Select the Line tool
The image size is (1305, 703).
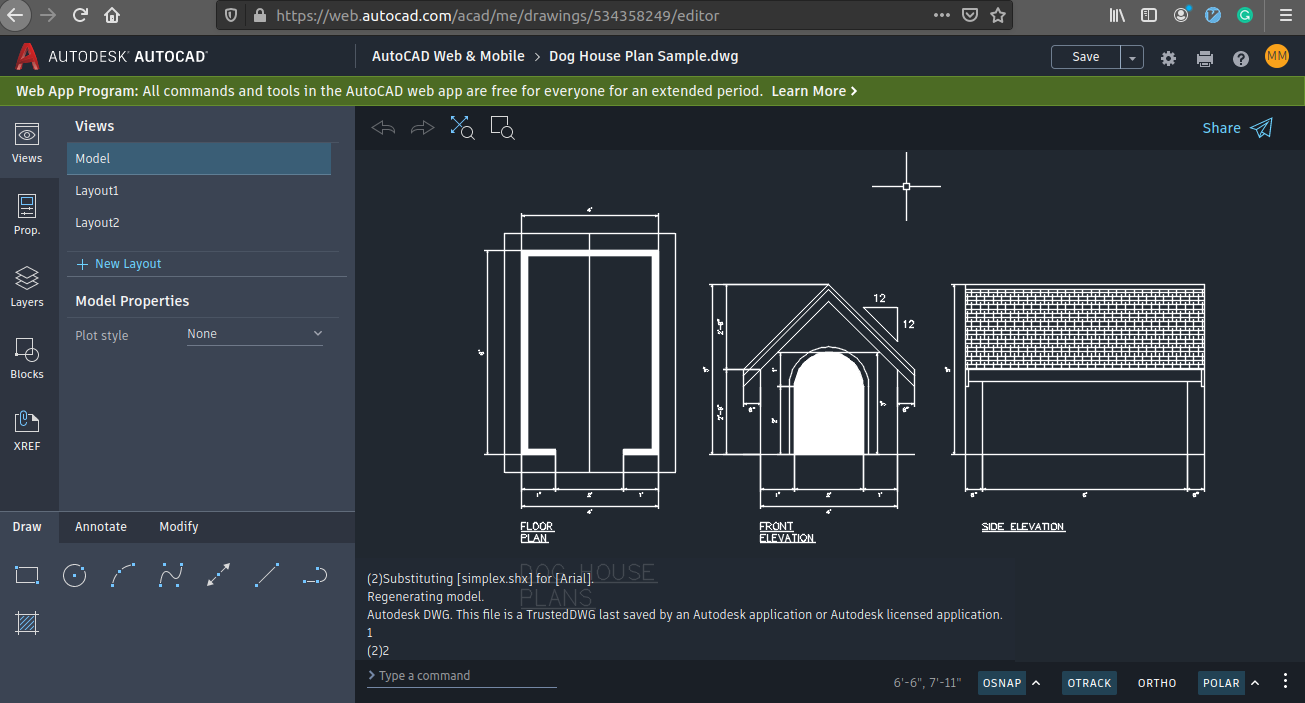(266, 575)
